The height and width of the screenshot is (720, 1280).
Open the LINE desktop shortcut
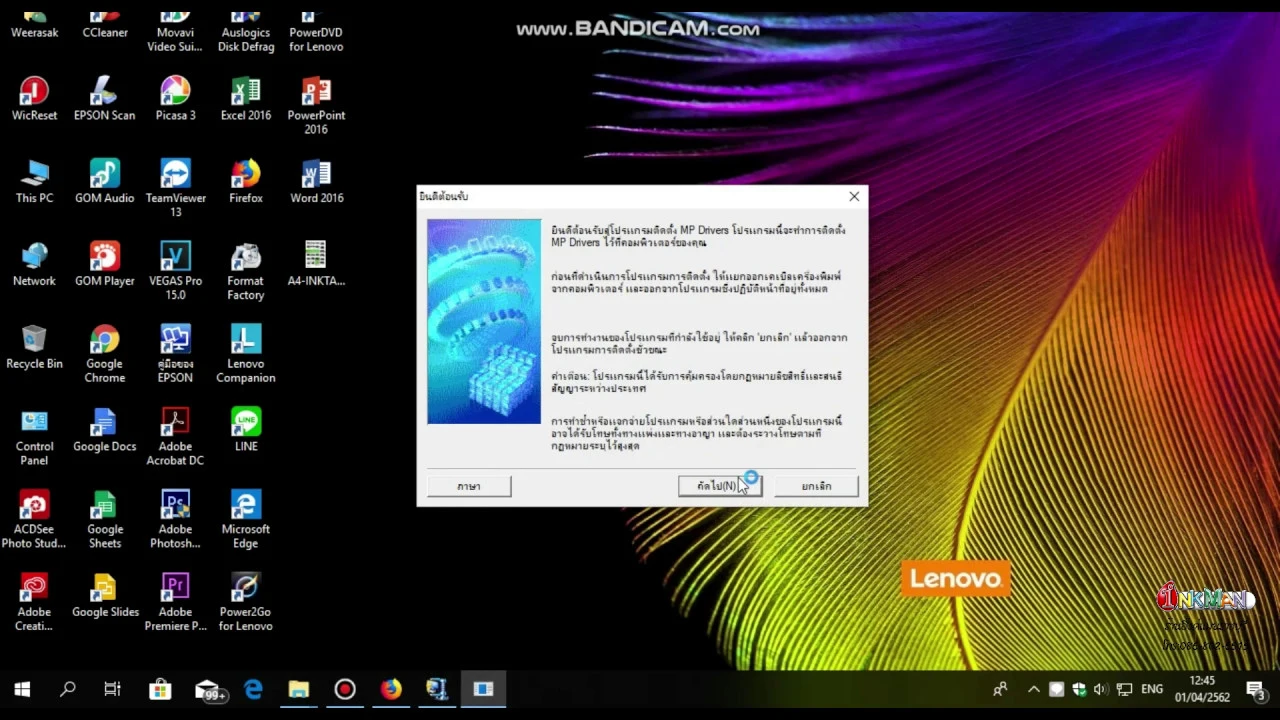246,431
